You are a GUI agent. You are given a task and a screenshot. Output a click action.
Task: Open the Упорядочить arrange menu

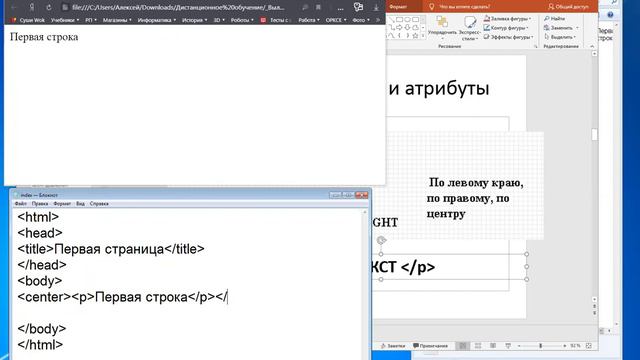442,28
